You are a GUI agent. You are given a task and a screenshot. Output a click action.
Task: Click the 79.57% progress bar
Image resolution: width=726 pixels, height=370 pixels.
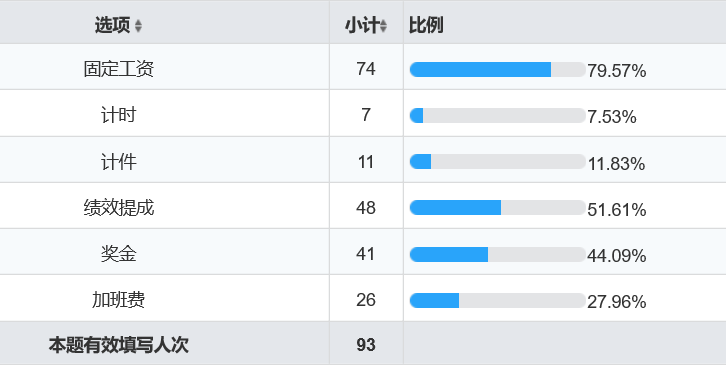[497, 69]
